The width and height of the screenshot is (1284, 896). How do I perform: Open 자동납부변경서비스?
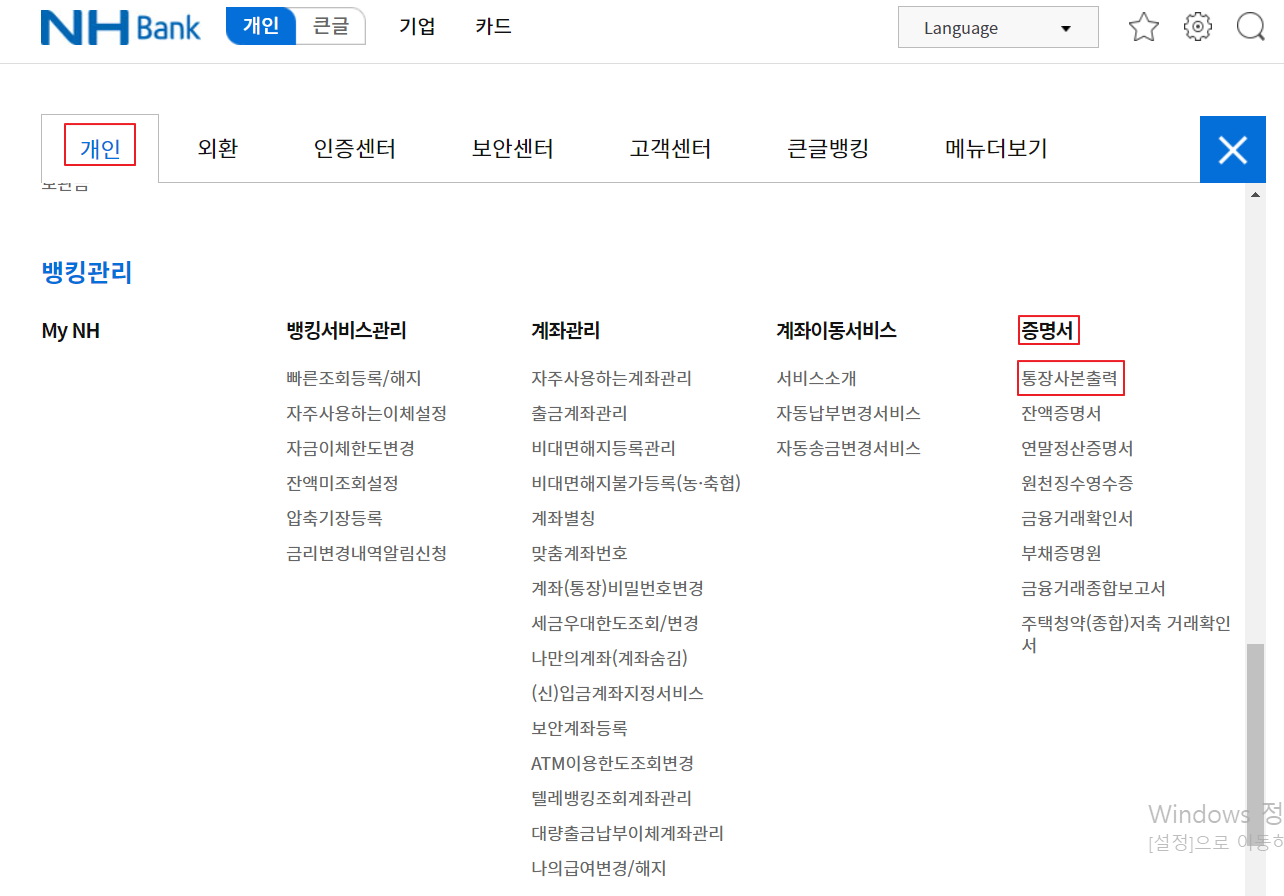pos(848,413)
